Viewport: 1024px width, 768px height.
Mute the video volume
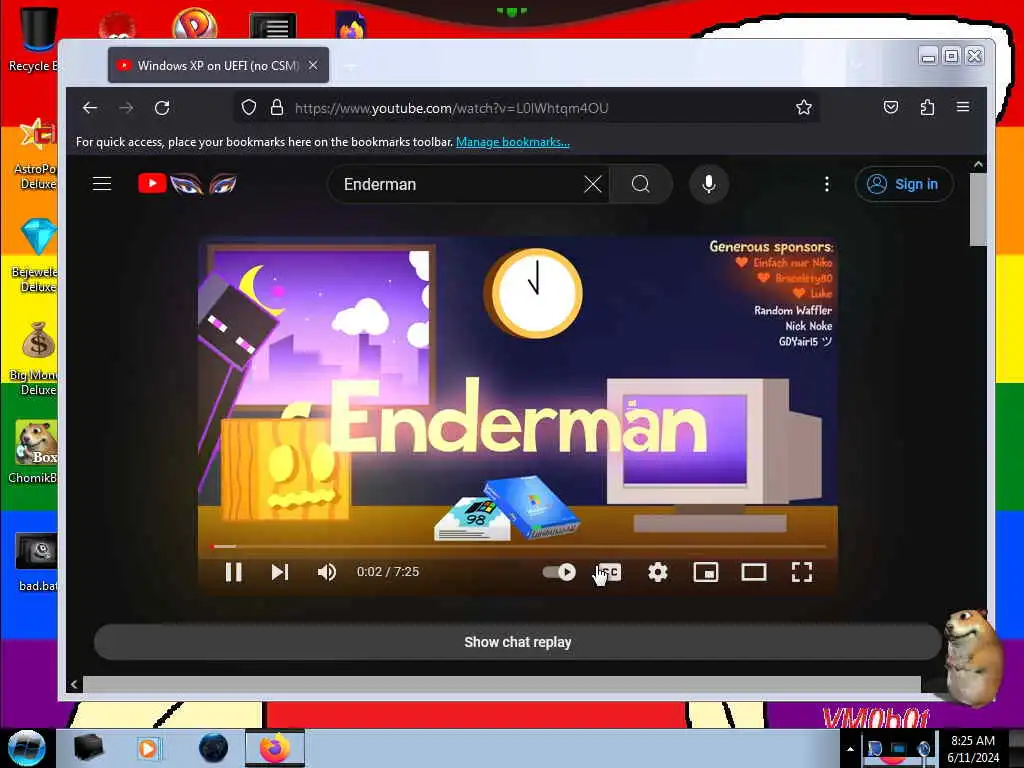pos(327,572)
